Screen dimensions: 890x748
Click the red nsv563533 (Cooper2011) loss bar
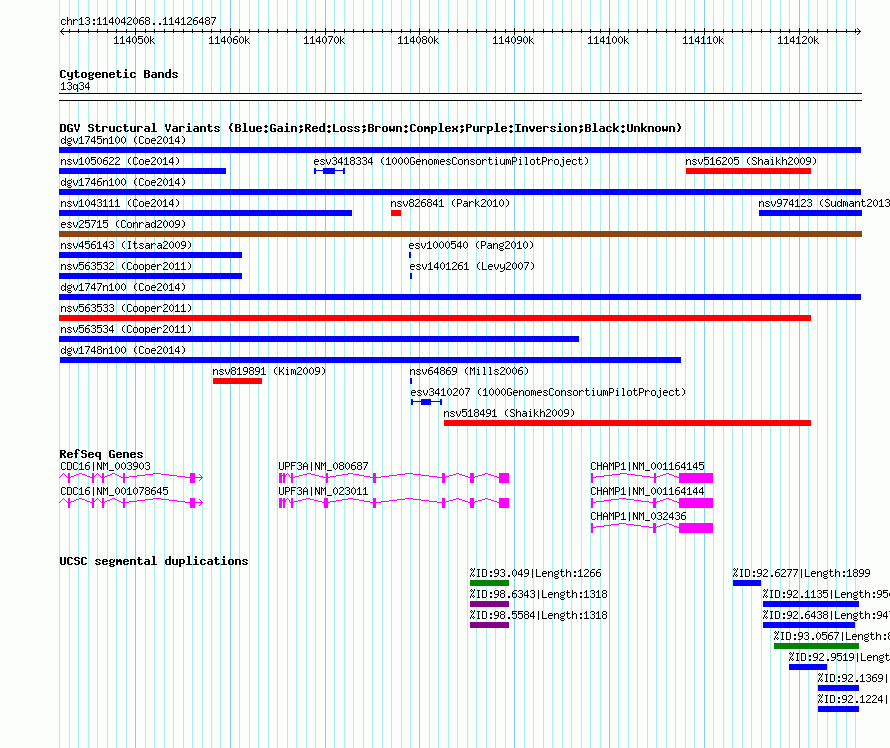pos(435,318)
